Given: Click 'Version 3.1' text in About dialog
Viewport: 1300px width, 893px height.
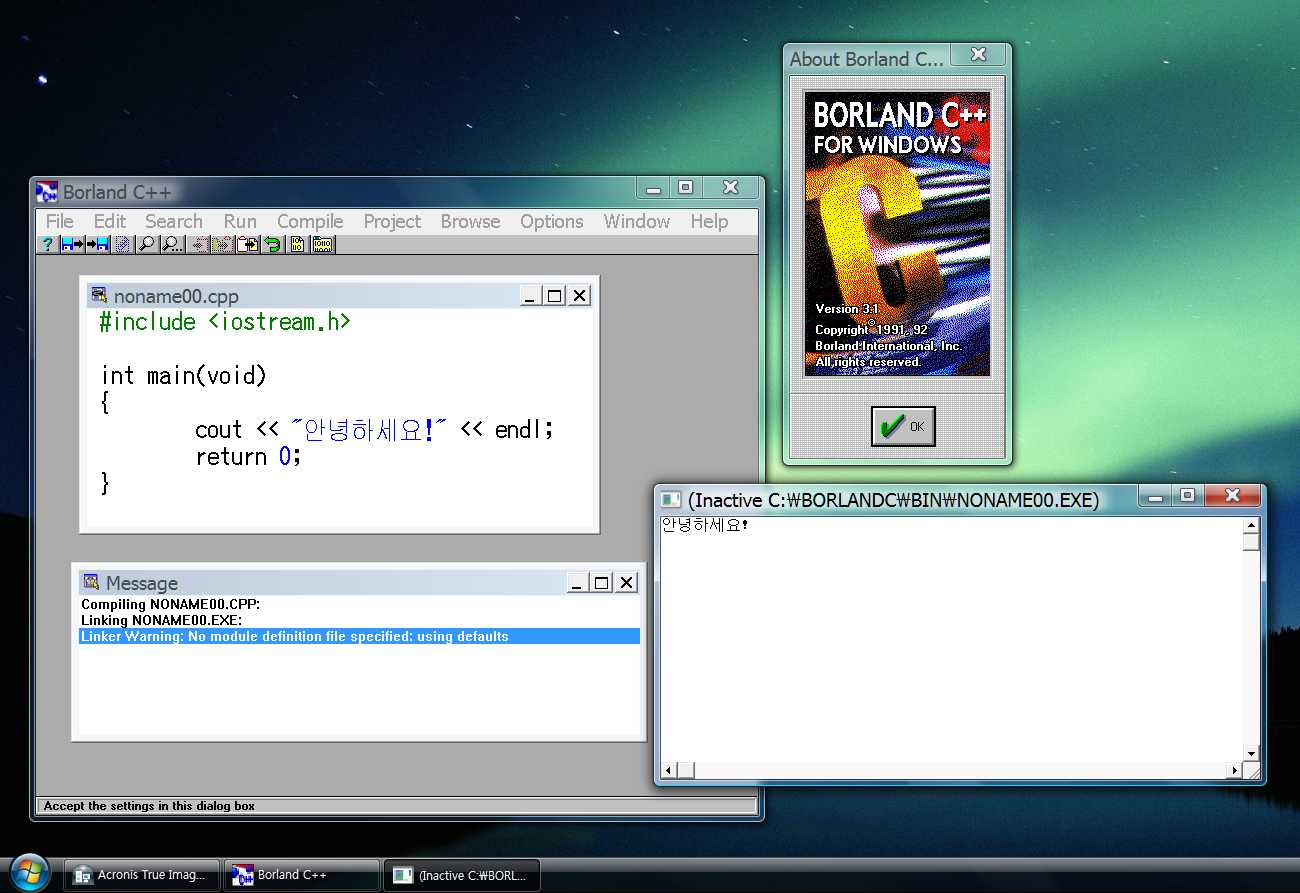Looking at the screenshot, I should 846,309.
